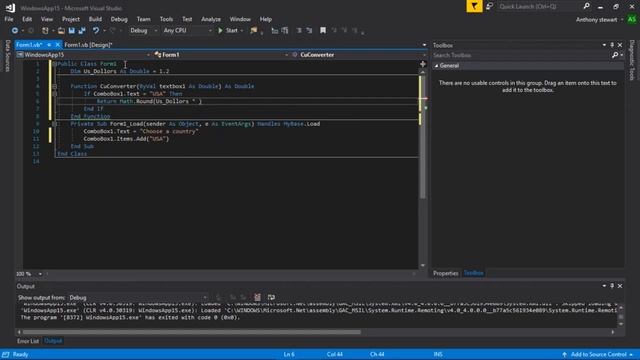Undo the last edit using the toolbar icon
Screen dimensions: 640x360
point(96,31)
